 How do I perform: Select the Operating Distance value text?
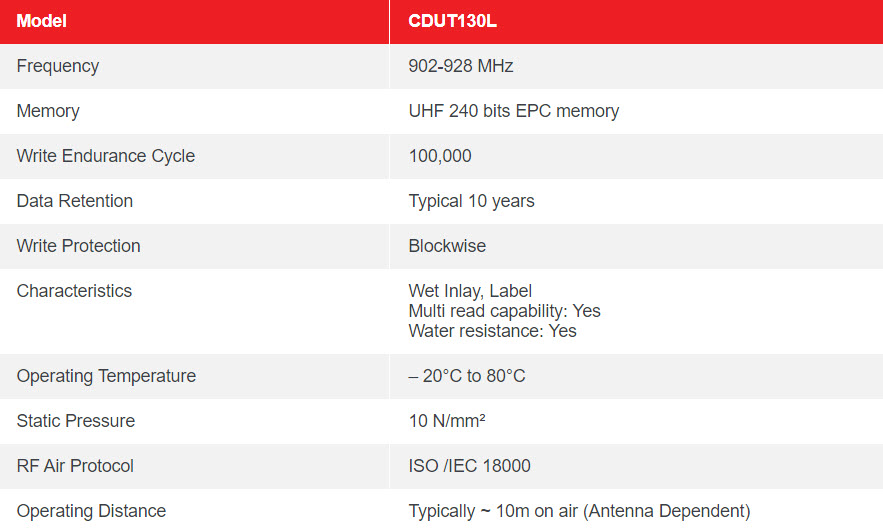[579, 511]
